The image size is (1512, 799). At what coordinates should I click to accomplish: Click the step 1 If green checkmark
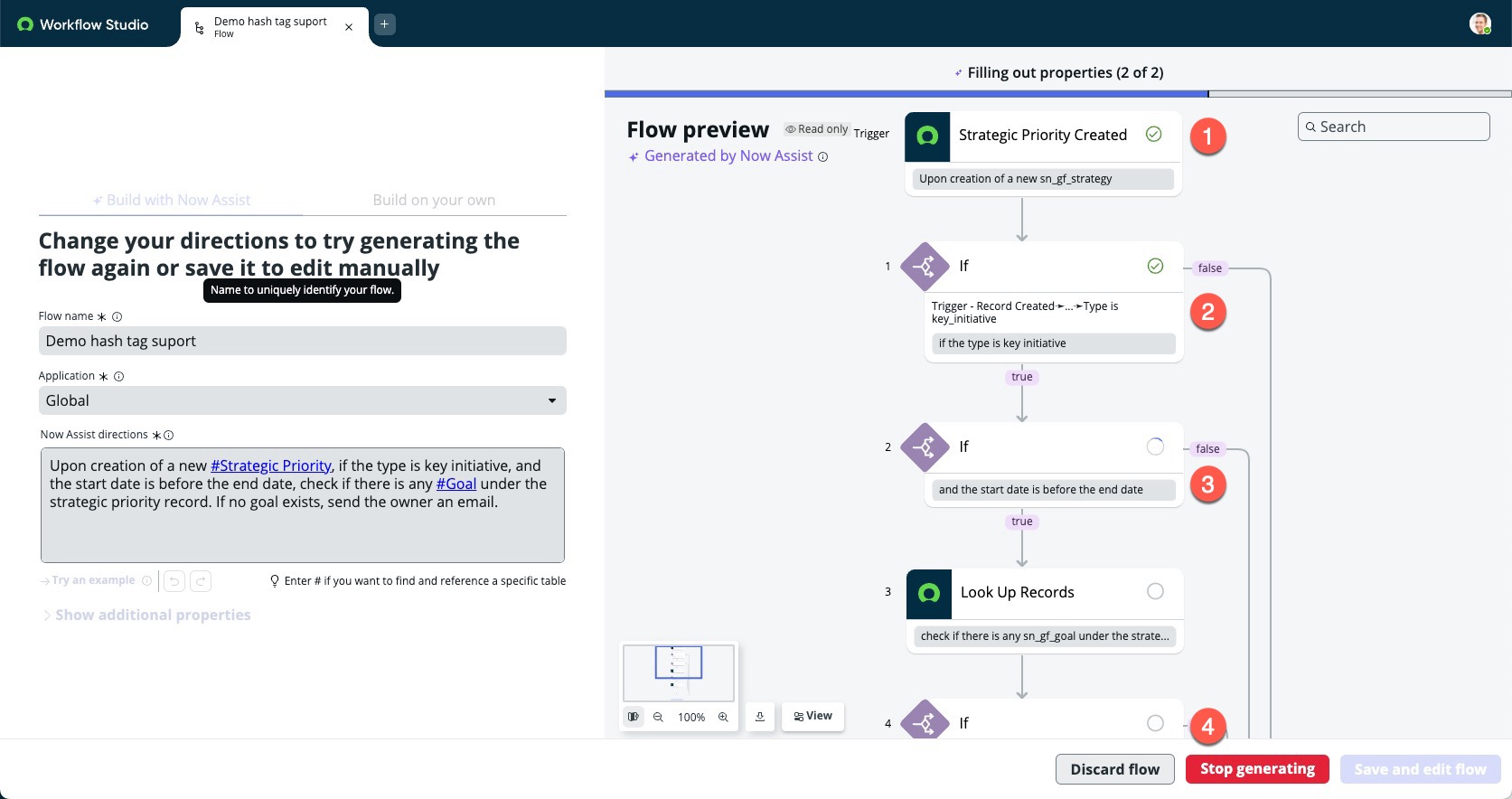click(x=1155, y=266)
